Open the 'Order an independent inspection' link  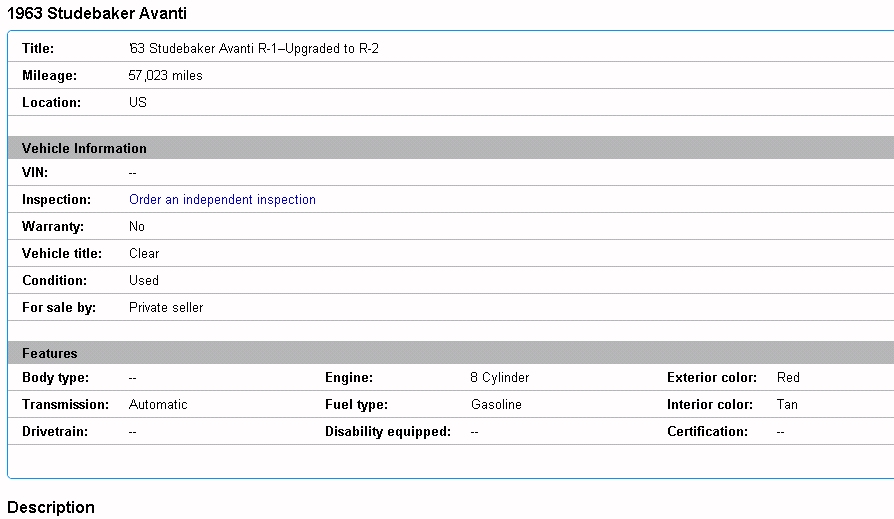click(x=222, y=200)
